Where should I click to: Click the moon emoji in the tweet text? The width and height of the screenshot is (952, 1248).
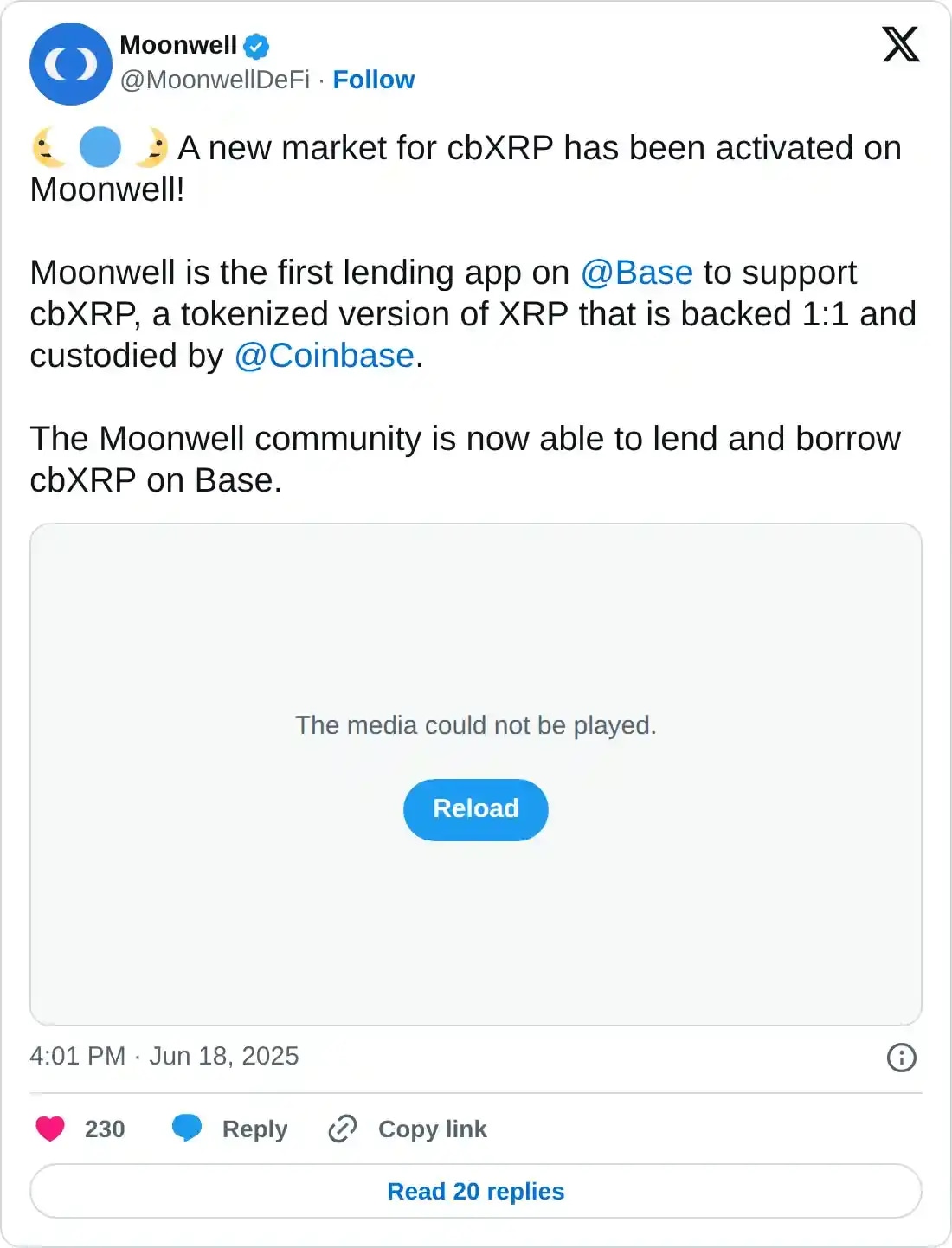point(48,147)
